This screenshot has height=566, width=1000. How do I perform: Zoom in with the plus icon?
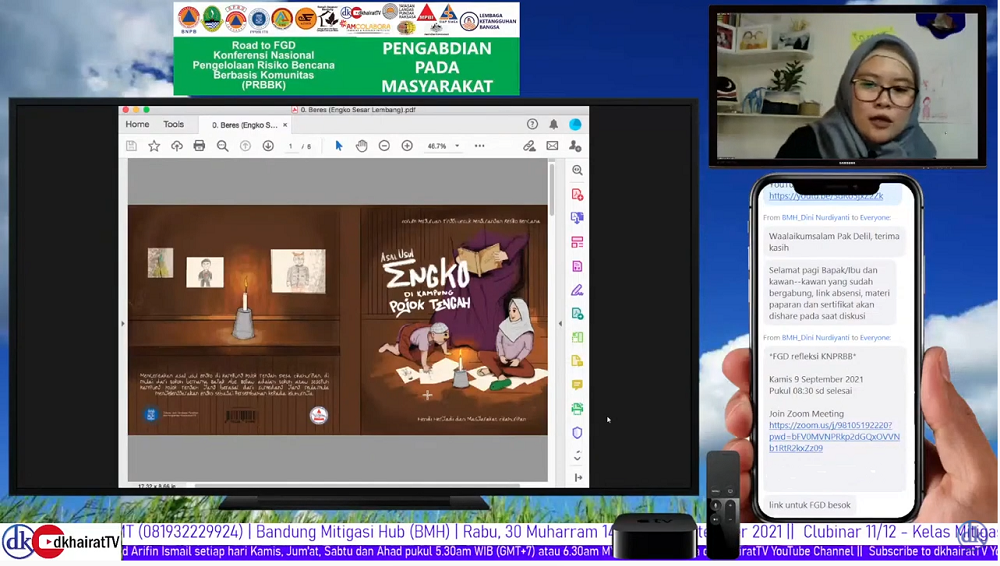(x=407, y=146)
